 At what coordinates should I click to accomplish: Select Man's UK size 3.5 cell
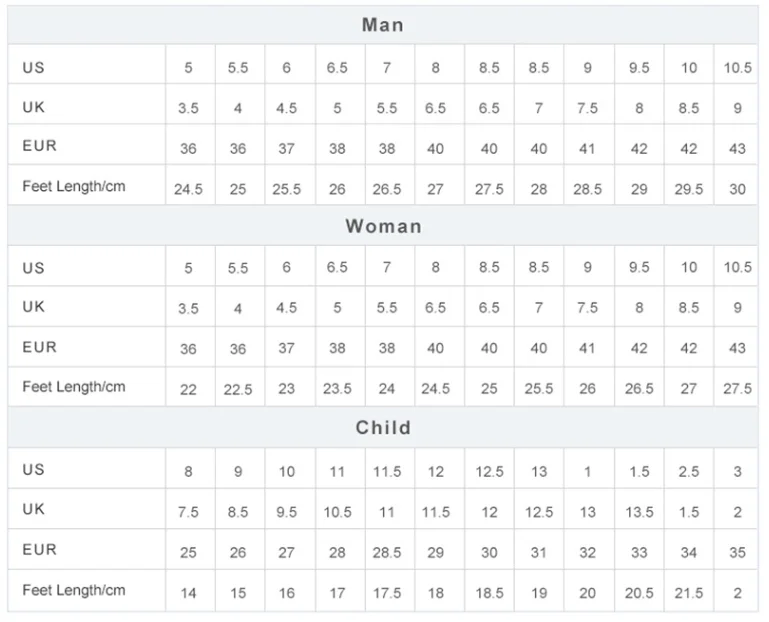pyautogui.click(x=188, y=108)
